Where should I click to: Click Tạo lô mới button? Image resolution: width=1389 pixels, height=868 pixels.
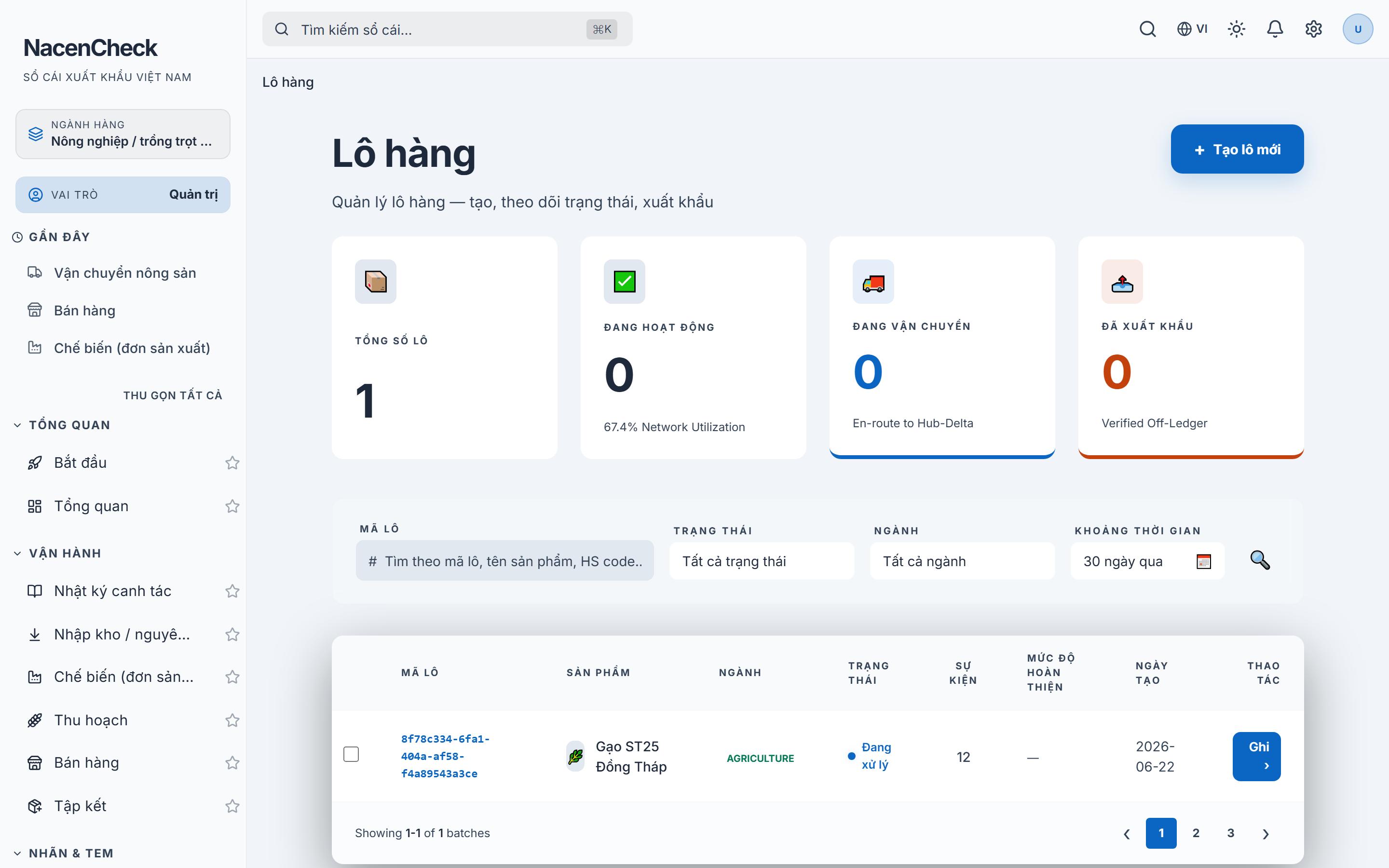(1237, 149)
